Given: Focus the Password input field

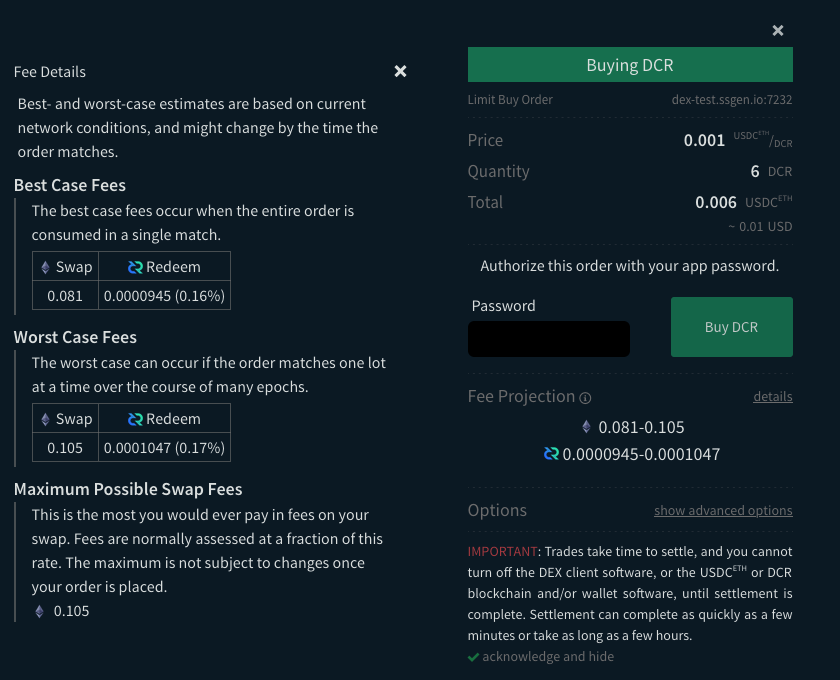Looking at the screenshot, I should click(549, 339).
